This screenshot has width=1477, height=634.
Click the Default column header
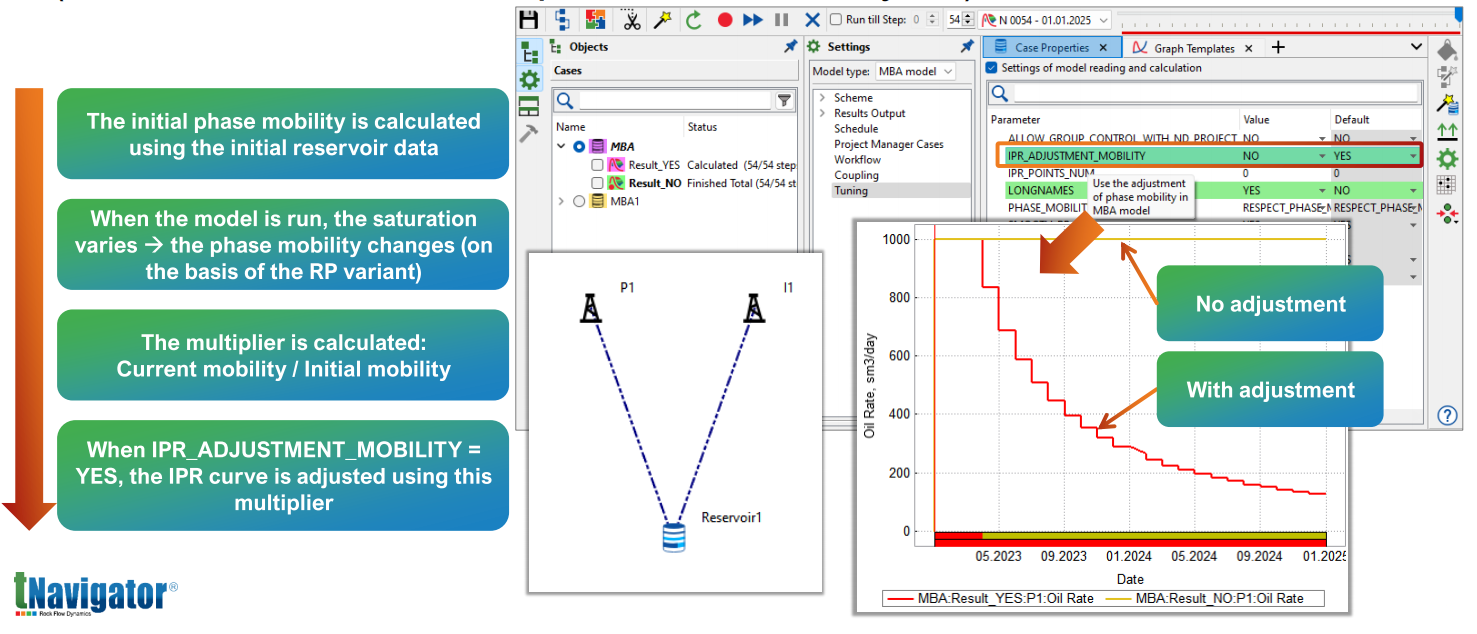coord(1352,120)
